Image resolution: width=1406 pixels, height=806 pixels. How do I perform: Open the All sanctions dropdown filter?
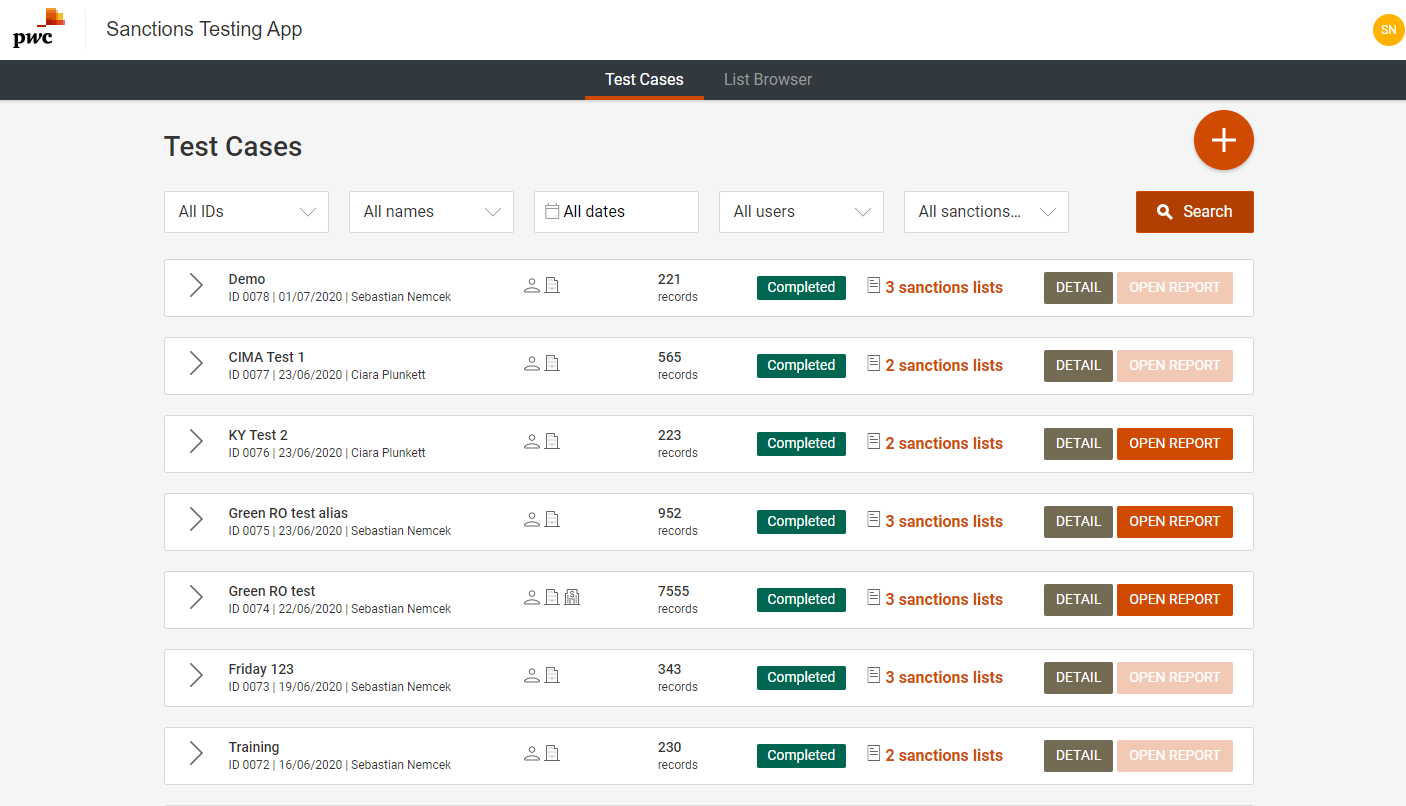[x=986, y=212]
